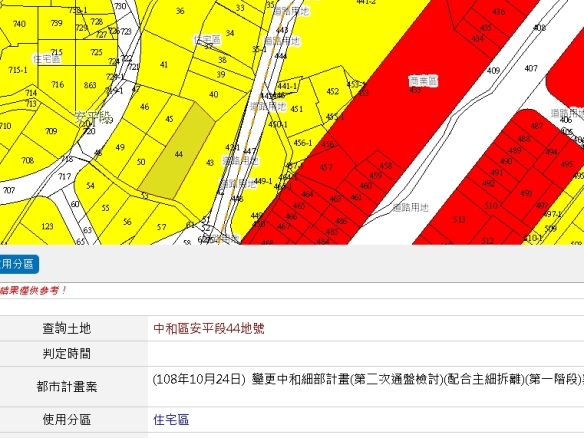Click parcel 45 in the yellow zone
Image resolution: width=584 pixels, height=438 pixels.
pos(169,119)
